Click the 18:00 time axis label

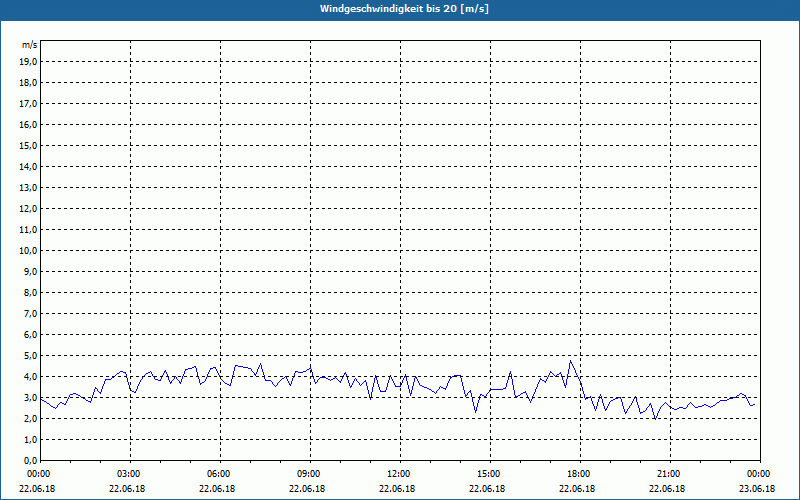click(580, 474)
